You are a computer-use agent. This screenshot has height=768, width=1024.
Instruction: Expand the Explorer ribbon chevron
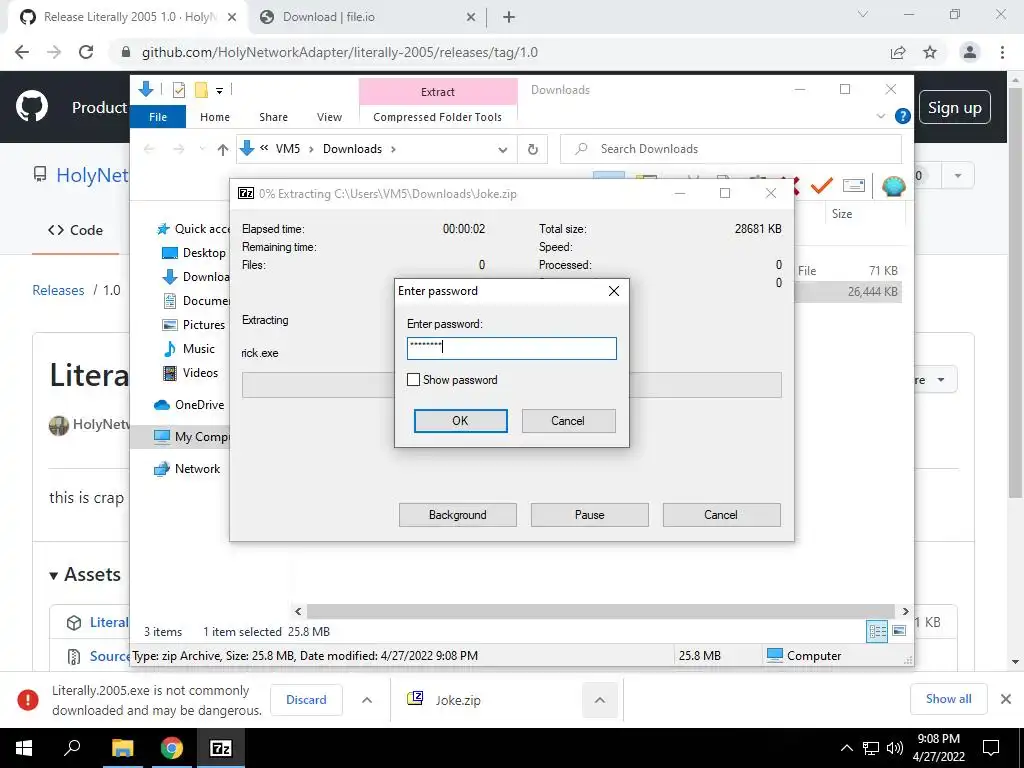[880, 116]
